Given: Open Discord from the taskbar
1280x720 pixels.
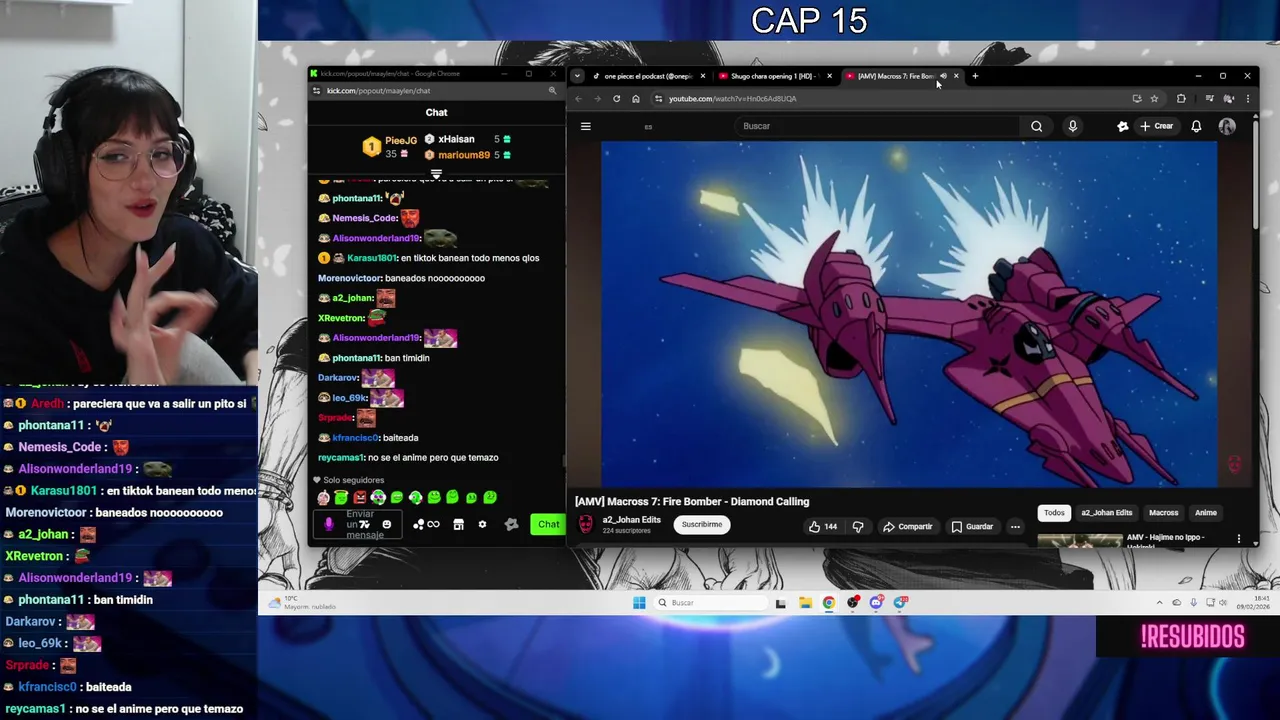Looking at the screenshot, I should click(877, 602).
